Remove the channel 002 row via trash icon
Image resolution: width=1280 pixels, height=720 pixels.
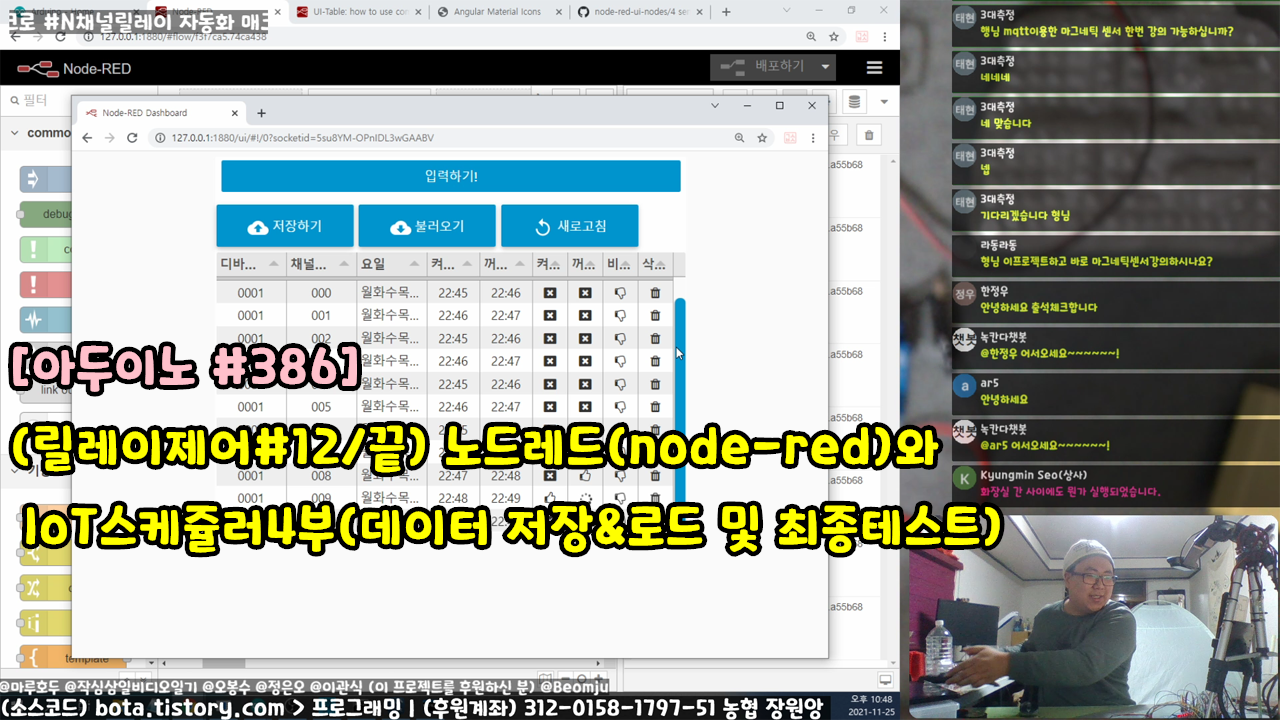655,339
